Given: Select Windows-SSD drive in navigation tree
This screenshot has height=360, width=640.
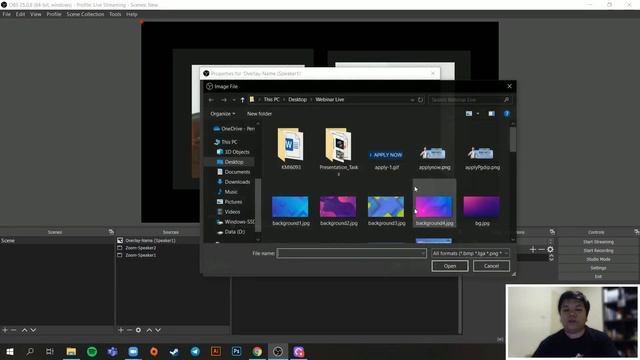Looking at the screenshot, I should 236,222.
